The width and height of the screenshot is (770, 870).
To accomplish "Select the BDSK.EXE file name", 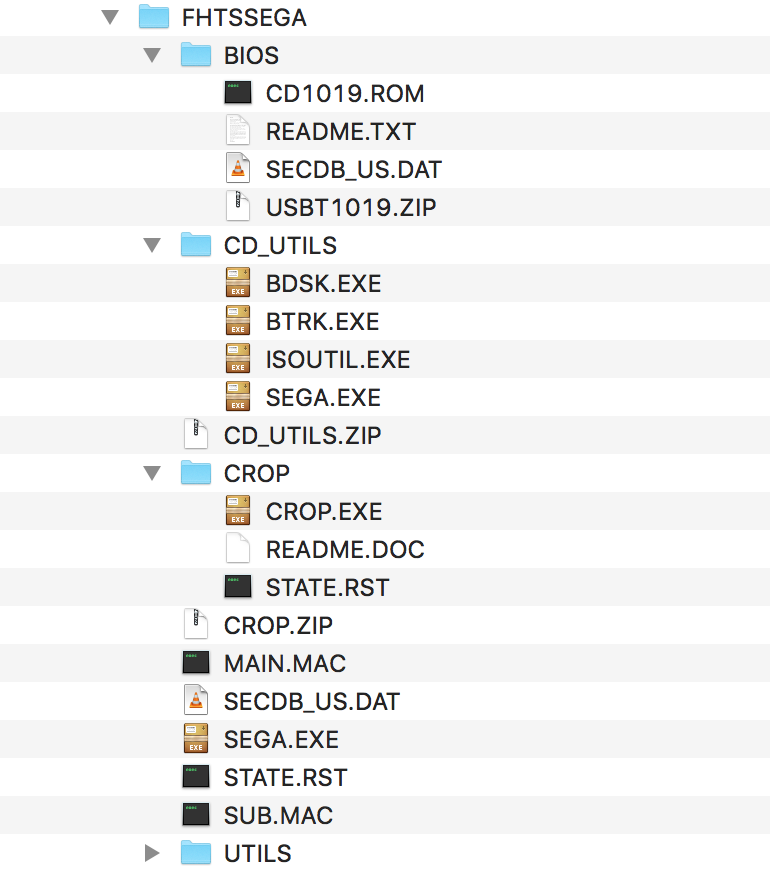I will tap(323, 284).
